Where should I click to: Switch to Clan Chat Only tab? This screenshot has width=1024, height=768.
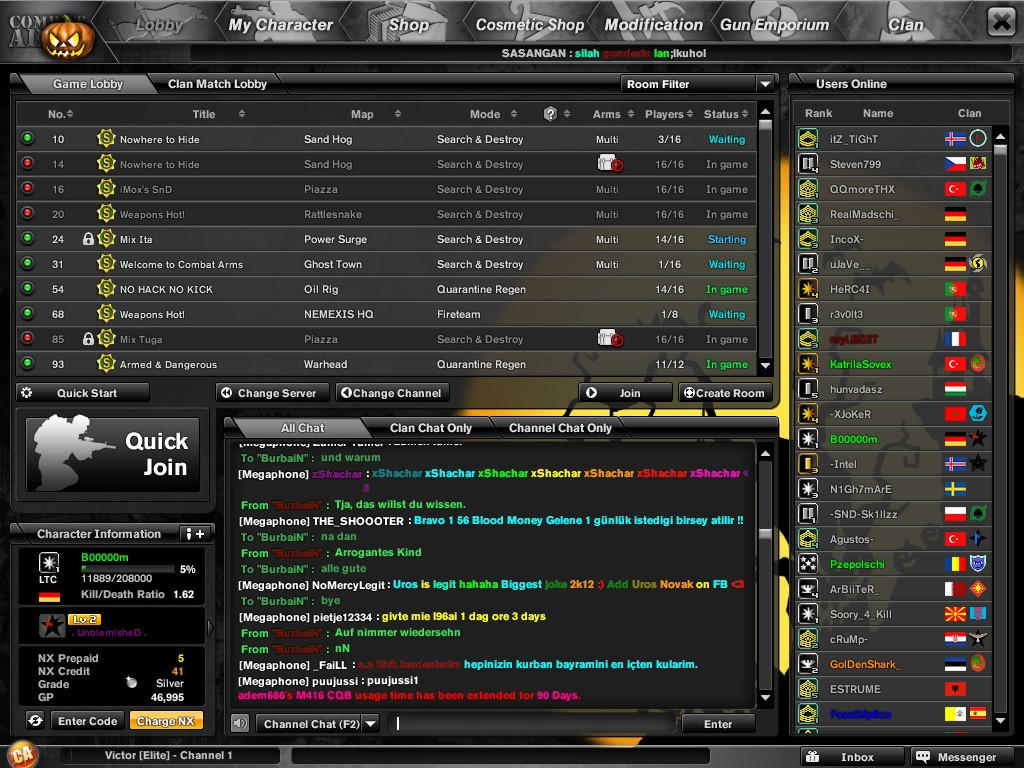click(430, 428)
